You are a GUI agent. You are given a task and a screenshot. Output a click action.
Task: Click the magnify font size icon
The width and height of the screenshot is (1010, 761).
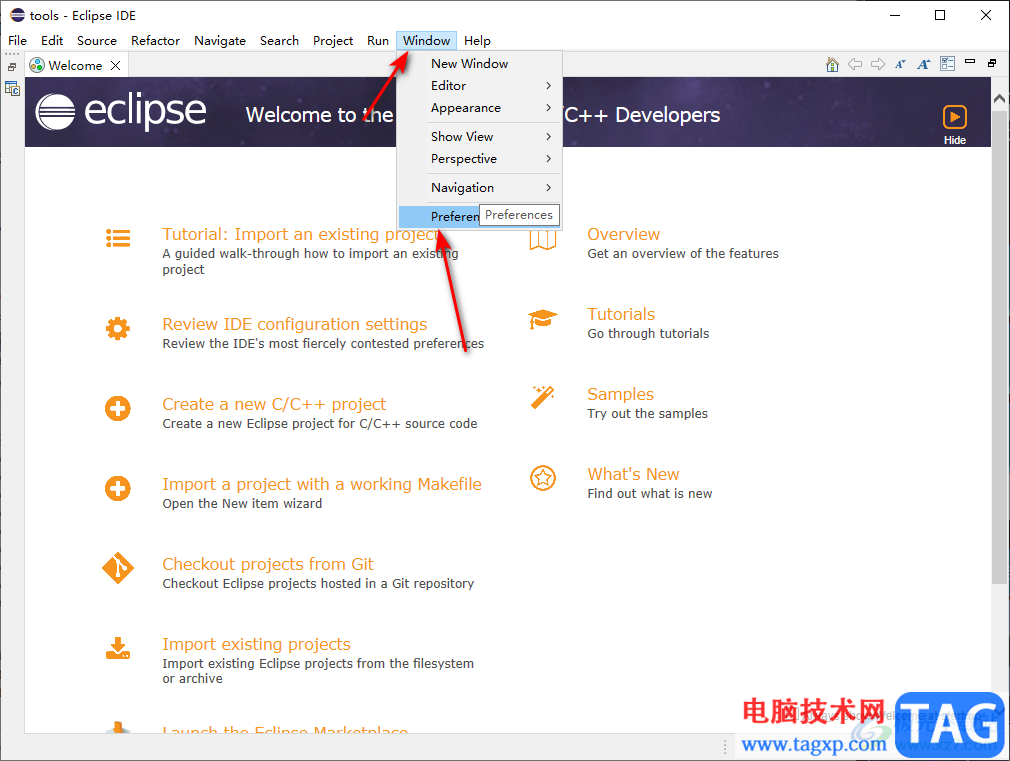pos(924,64)
